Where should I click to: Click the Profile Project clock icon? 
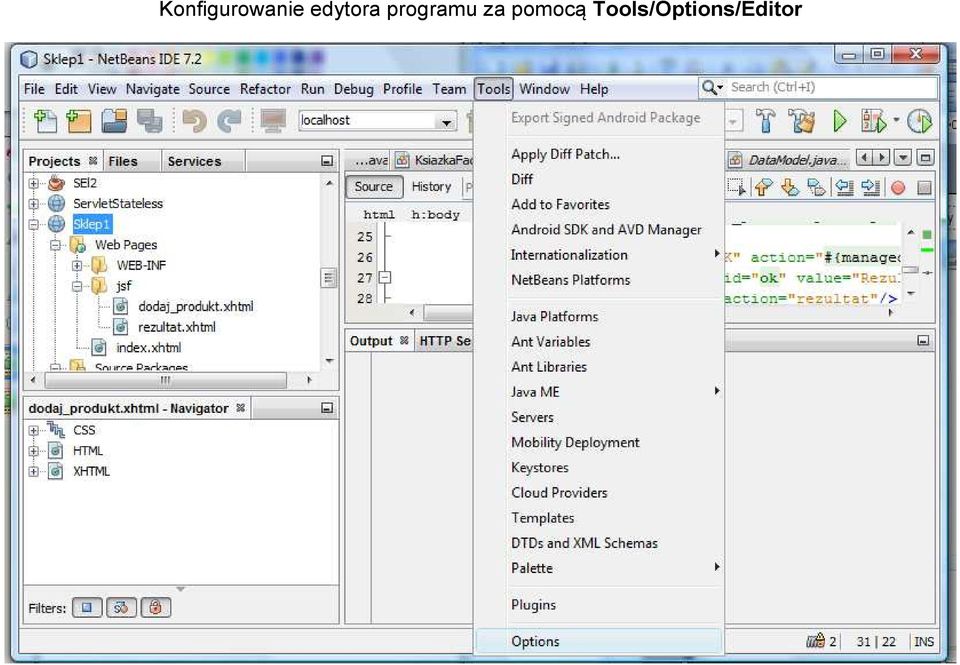920,121
